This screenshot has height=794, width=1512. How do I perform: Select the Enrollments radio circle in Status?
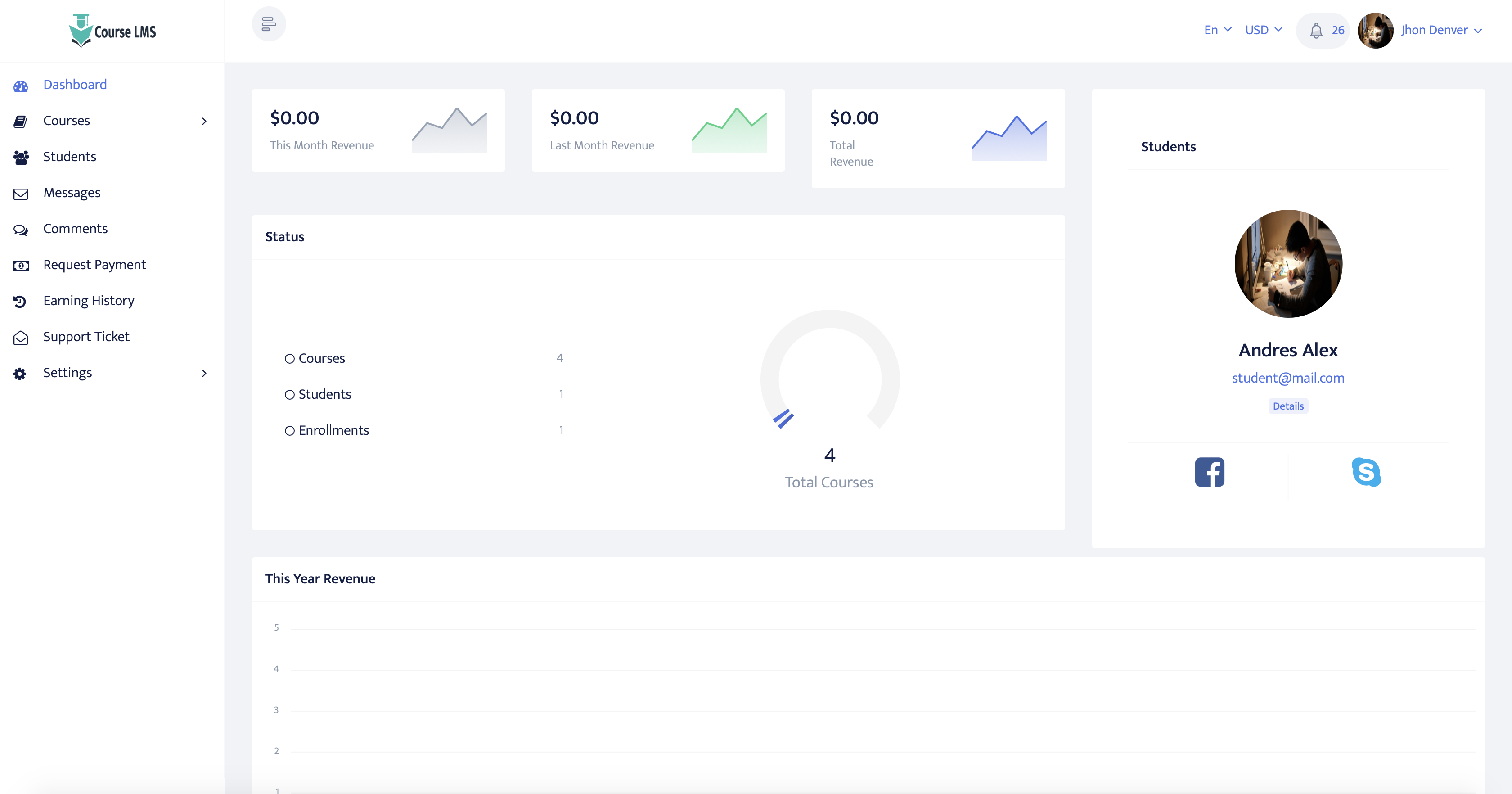(x=289, y=431)
